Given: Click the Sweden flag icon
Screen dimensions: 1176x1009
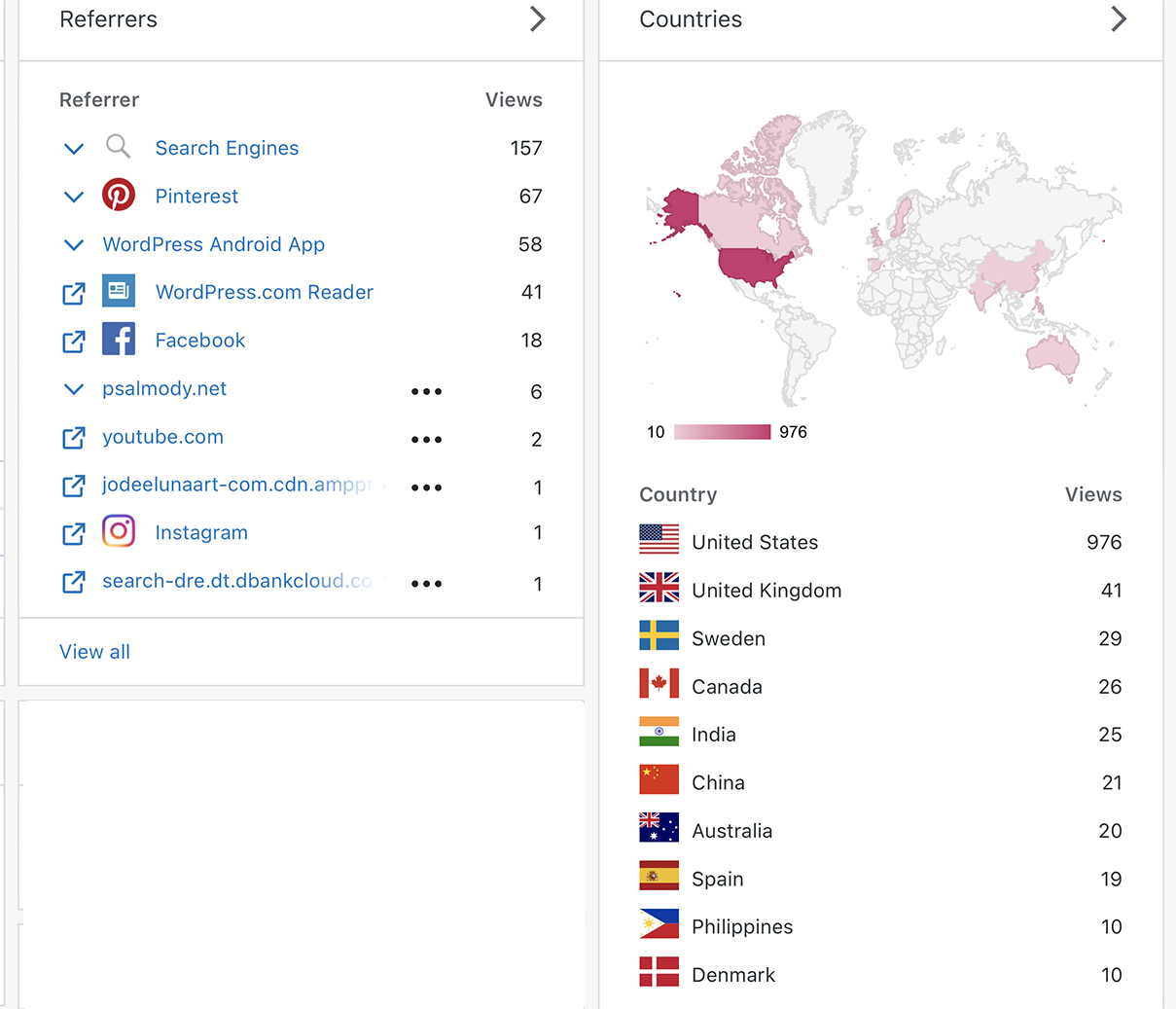Looking at the screenshot, I should coord(659,636).
